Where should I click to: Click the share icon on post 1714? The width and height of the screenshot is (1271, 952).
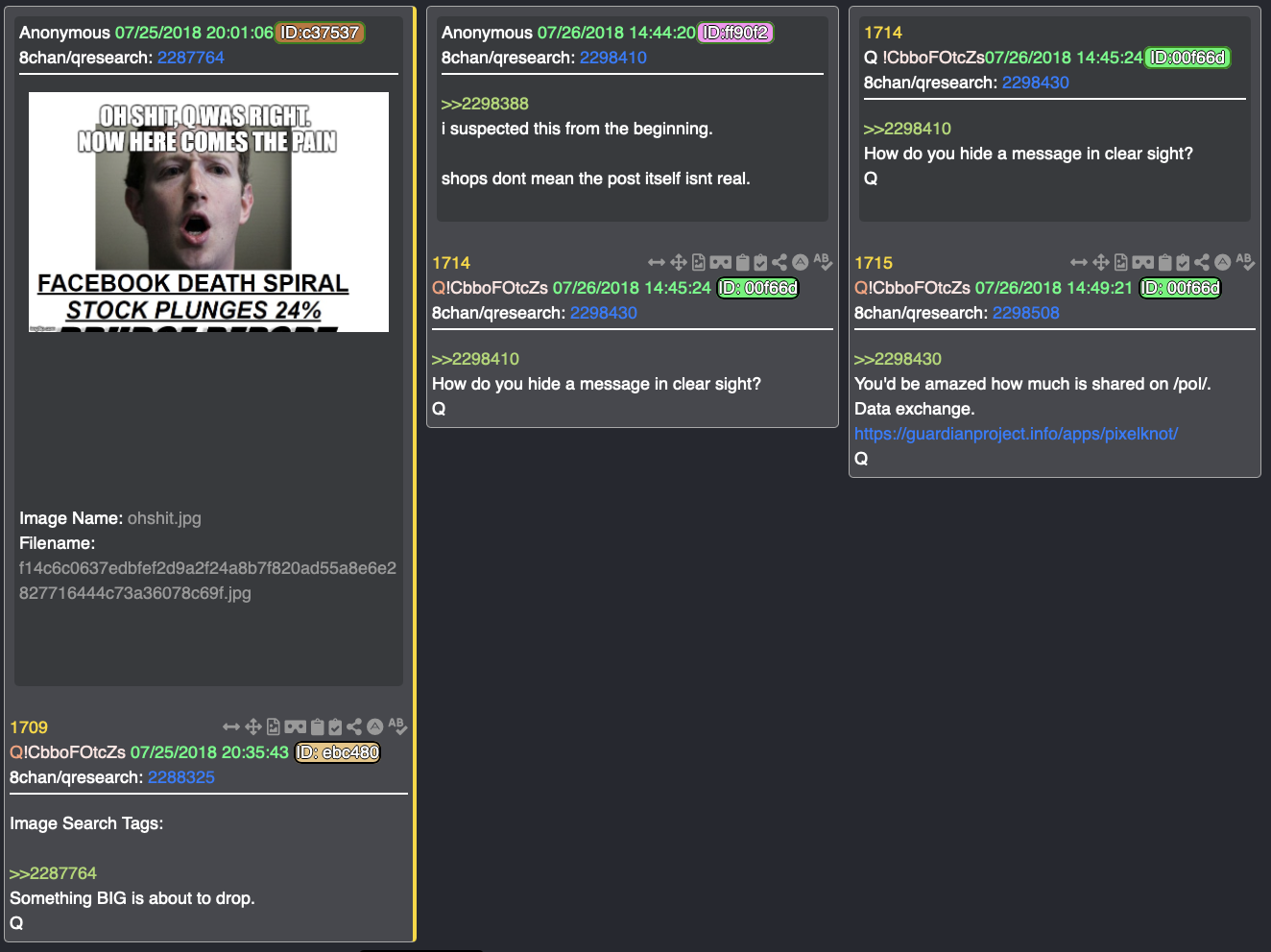779,262
